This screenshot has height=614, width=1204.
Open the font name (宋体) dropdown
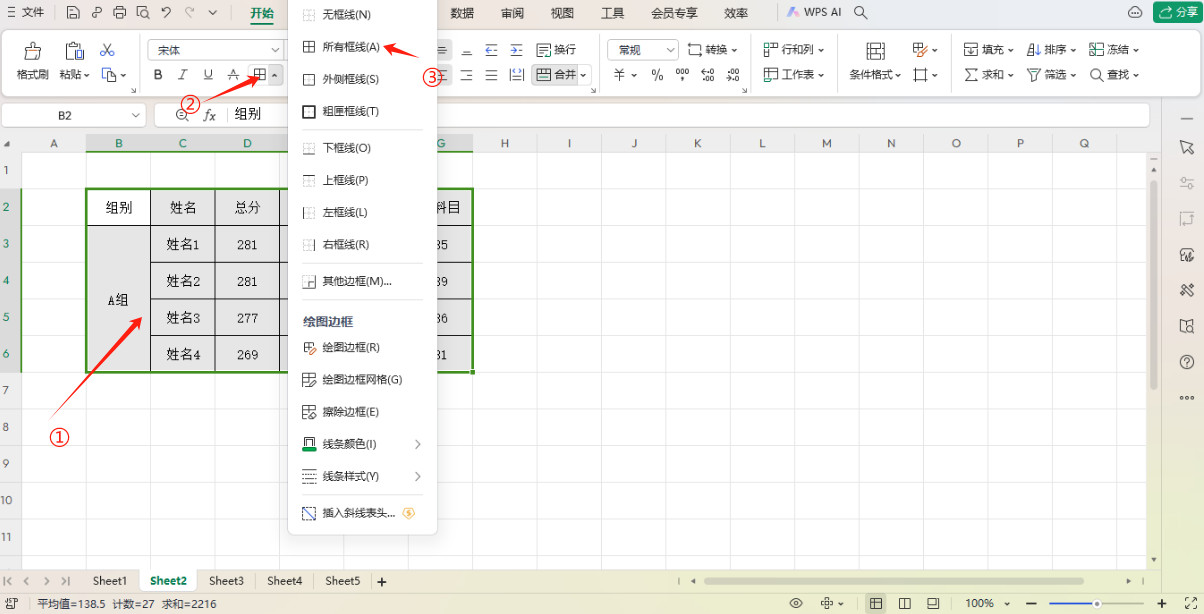coord(276,50)
